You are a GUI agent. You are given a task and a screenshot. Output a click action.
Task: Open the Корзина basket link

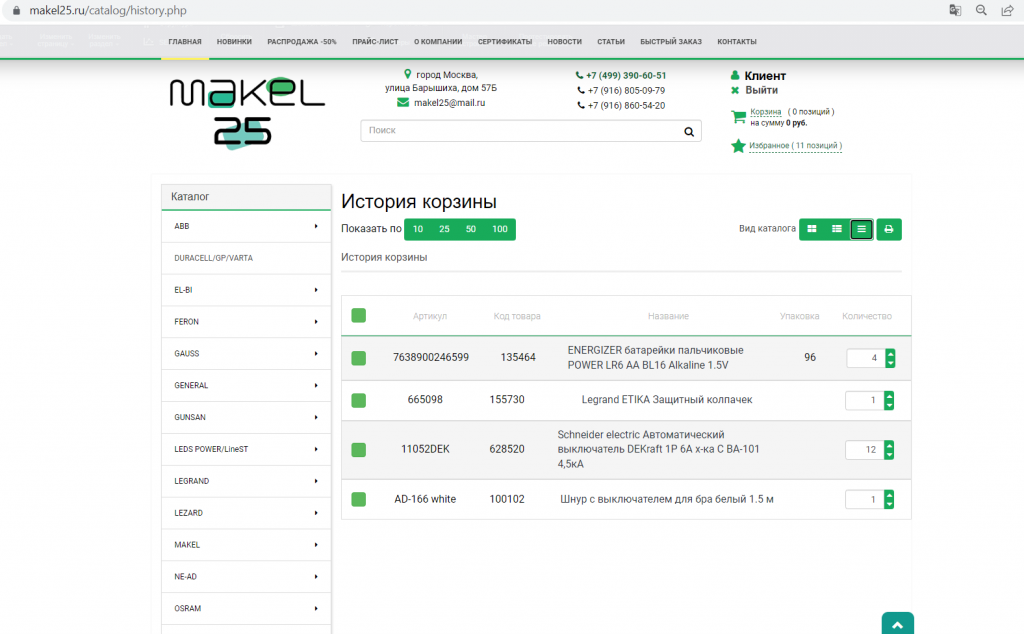coord(765,112)
